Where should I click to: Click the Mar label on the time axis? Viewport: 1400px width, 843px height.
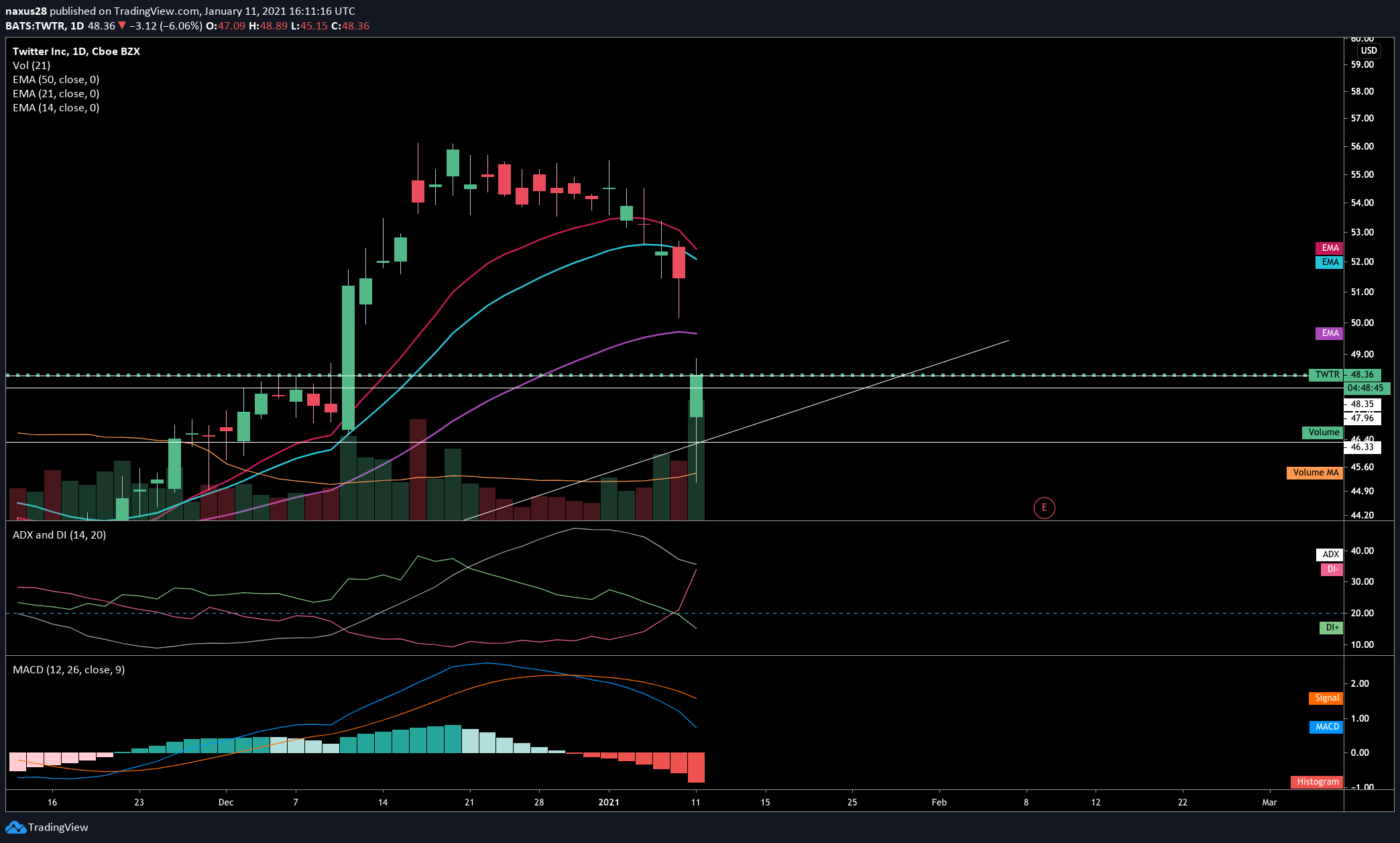point(1269,802)
